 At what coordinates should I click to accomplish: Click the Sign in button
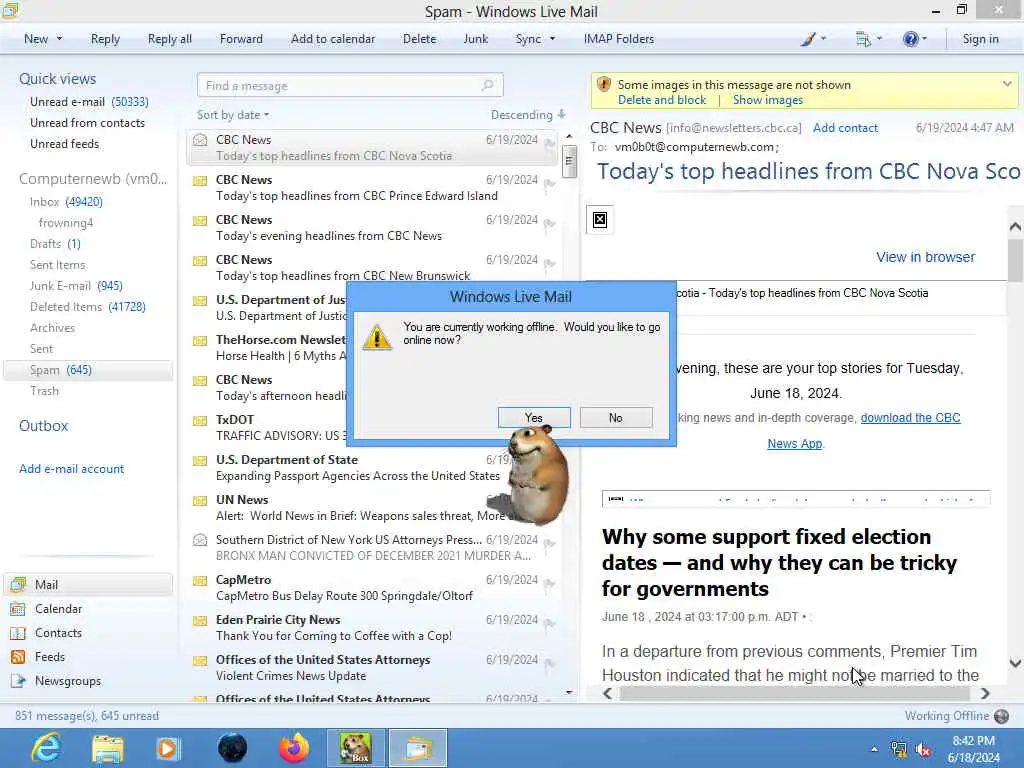coord(980,39)
